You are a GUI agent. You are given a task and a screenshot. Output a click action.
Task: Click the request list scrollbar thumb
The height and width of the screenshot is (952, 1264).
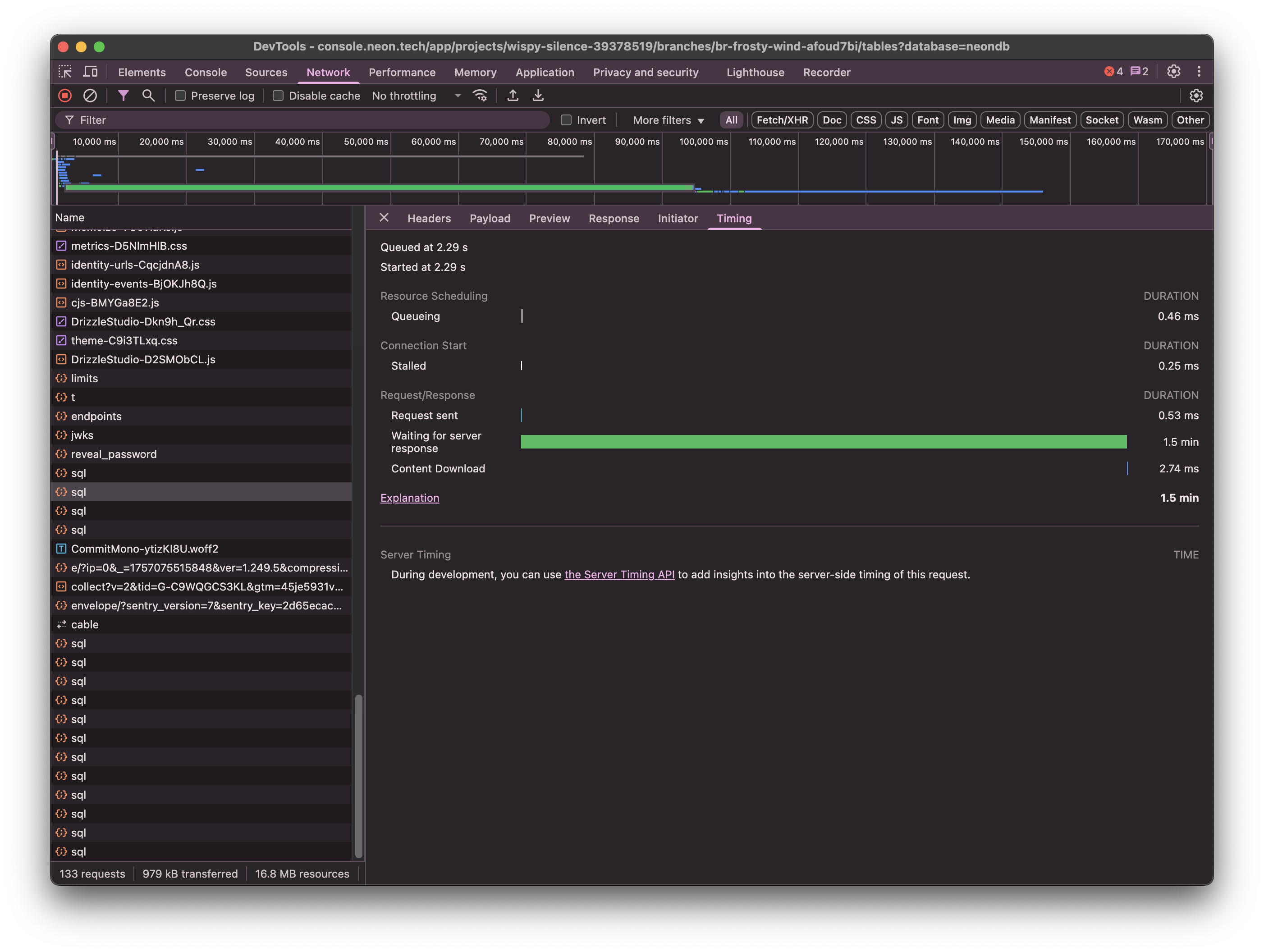(x=359, y=776)
